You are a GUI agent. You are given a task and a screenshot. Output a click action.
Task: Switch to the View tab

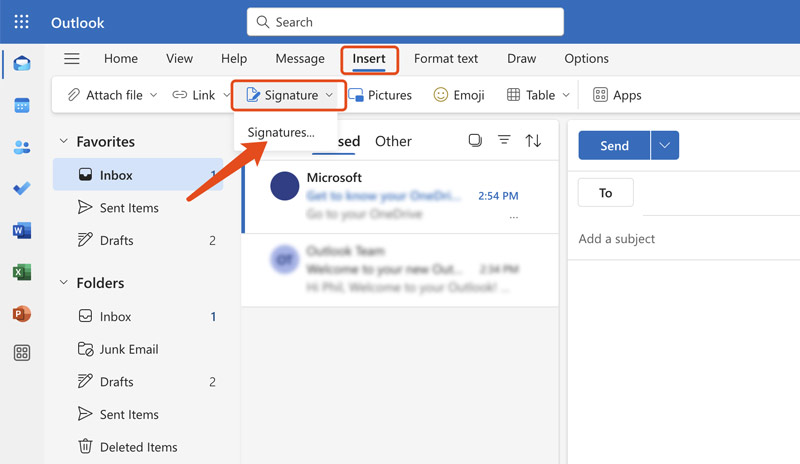pos(180,59)
